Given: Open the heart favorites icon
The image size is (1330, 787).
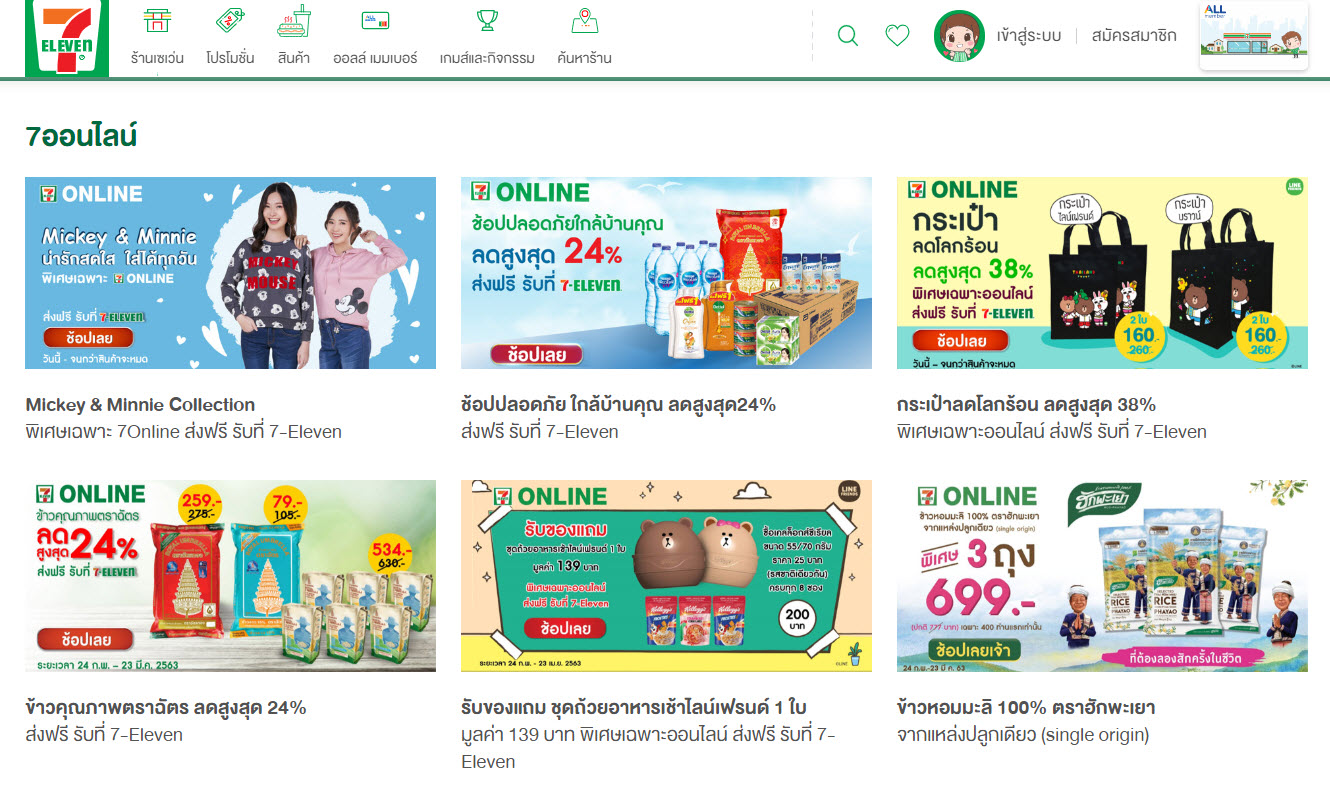Looking at the screenshot, I should pos(898,36).
